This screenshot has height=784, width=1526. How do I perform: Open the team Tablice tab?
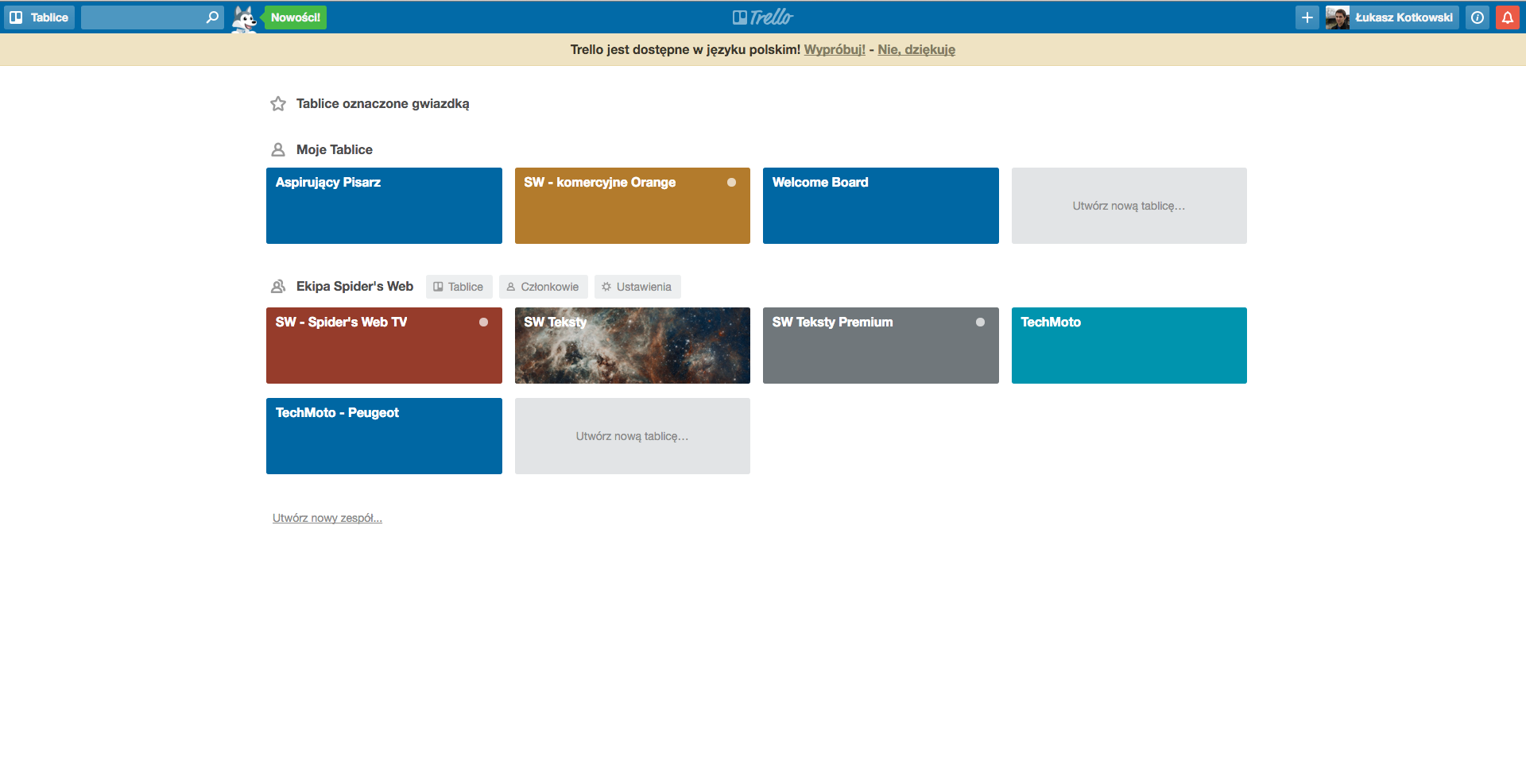click(459, 287)
